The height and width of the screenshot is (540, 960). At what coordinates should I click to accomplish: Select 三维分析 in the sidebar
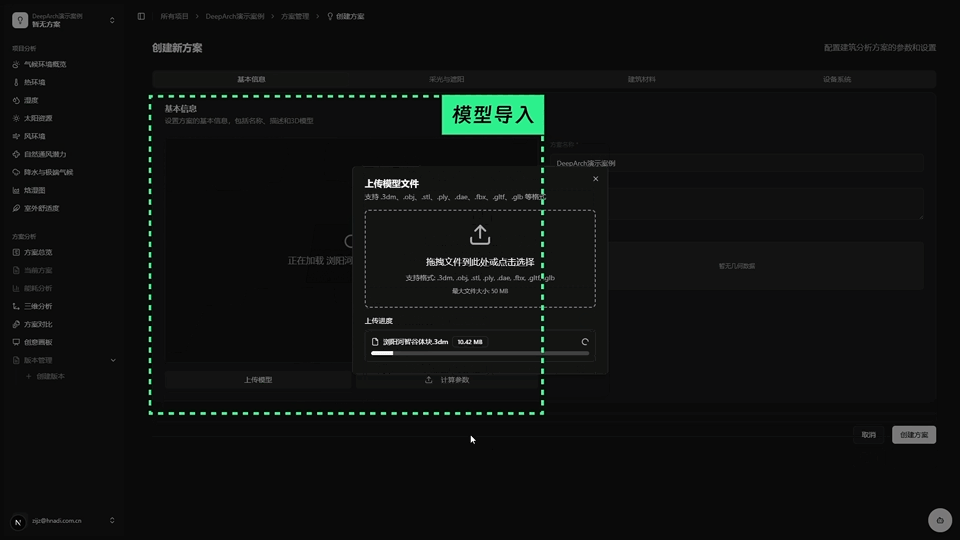click(x=38, y=306)
